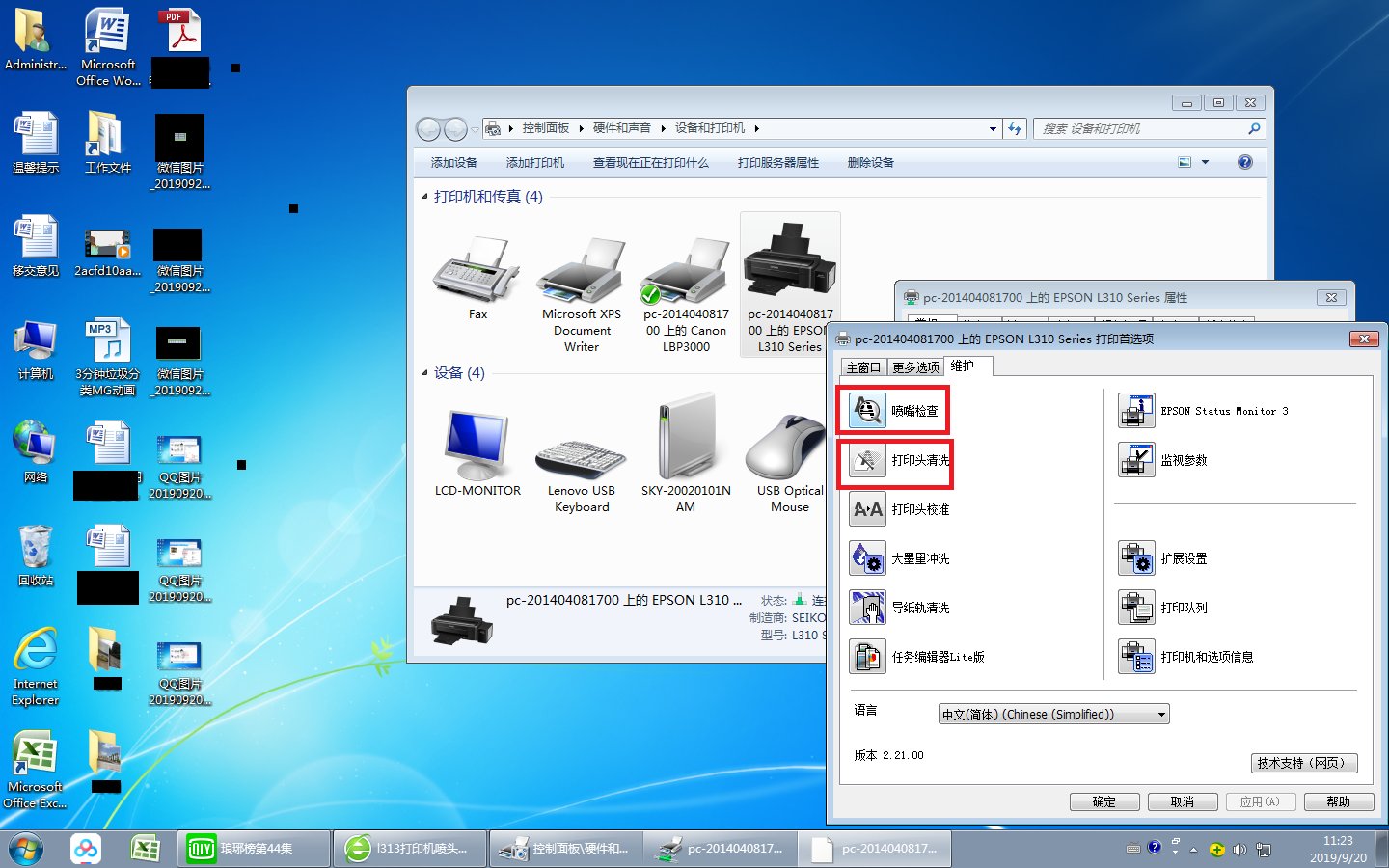Image resolution: width=1389 pixels, height=868 pixels.
Task: Click 添加打印机 in the toolbar
Action: 534,163
